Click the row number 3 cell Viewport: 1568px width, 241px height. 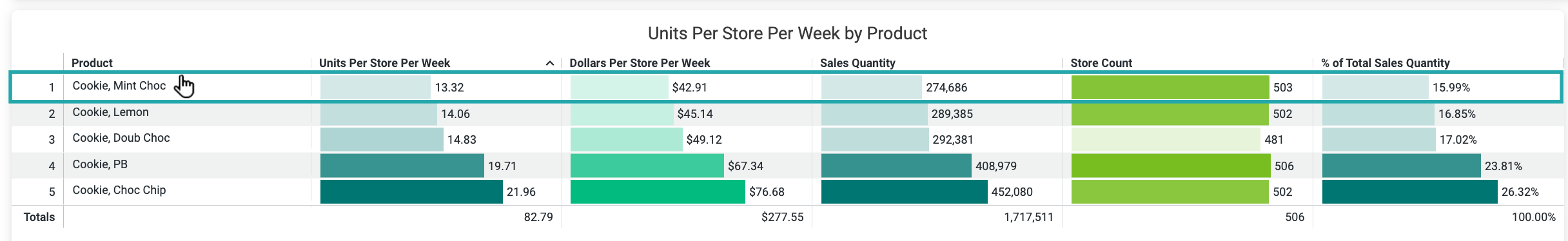click(52, 139)
